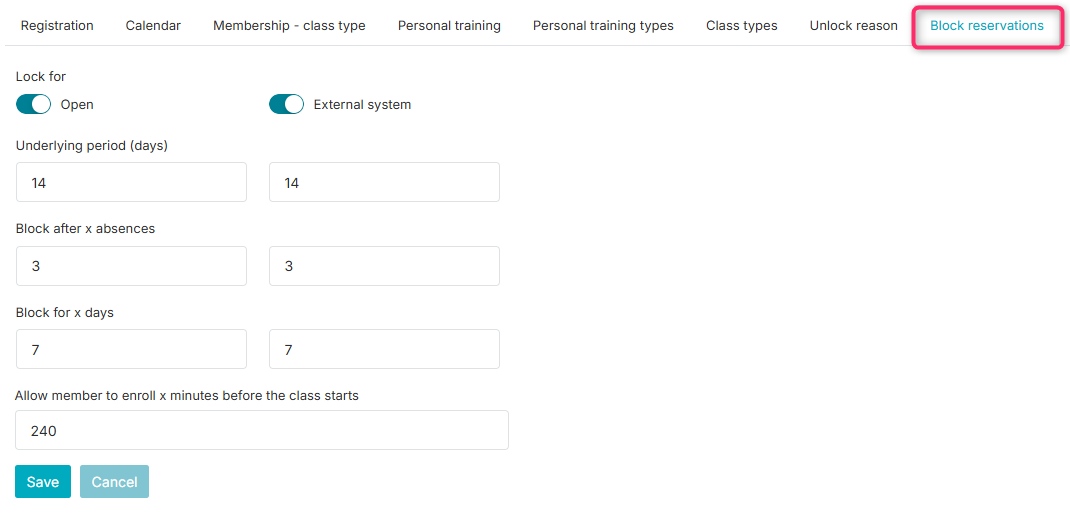Focus Block for x days External field

point(384,349)
